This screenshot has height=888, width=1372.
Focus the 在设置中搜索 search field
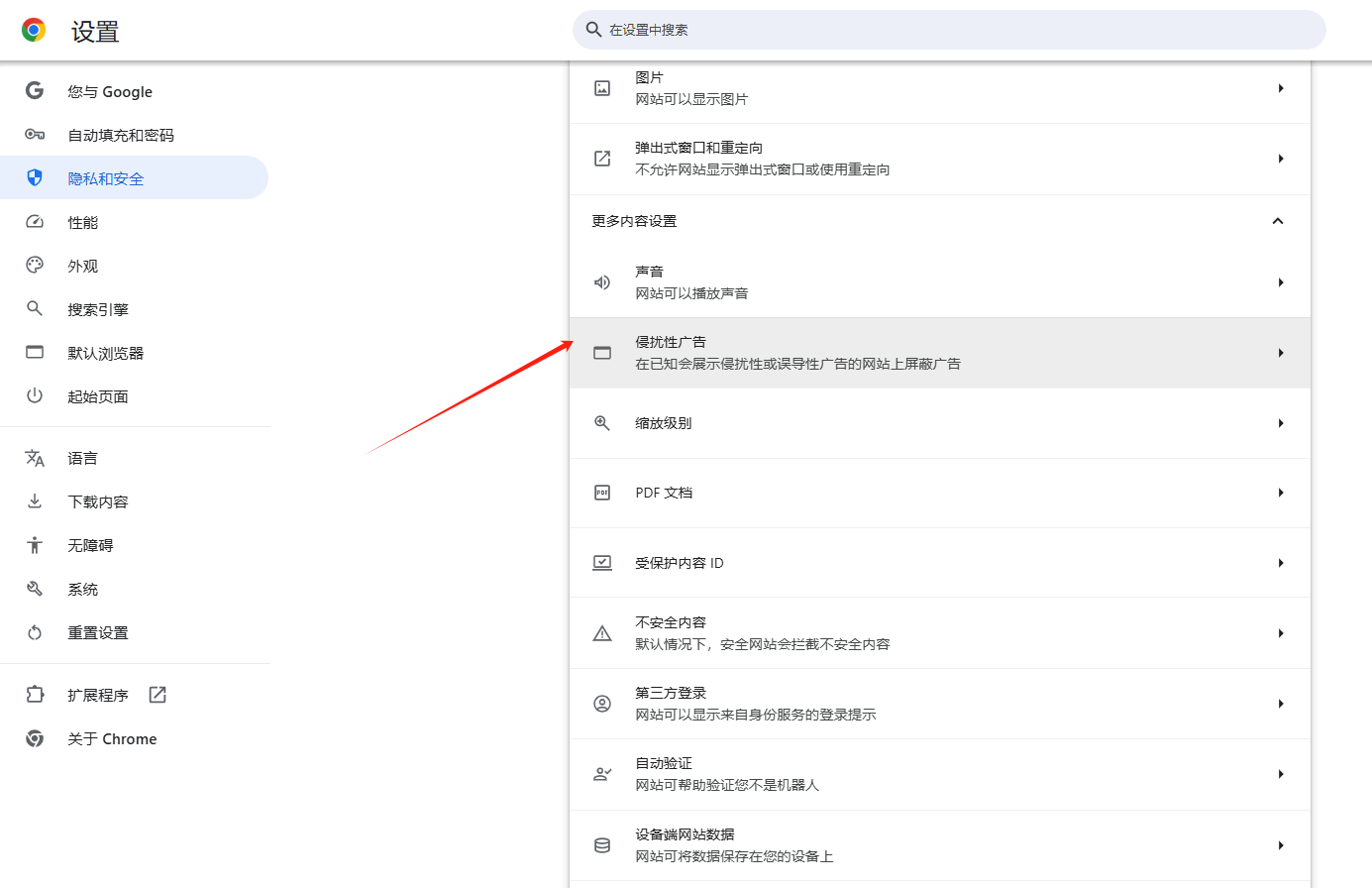pyautogui.click(x=949, y=30)
